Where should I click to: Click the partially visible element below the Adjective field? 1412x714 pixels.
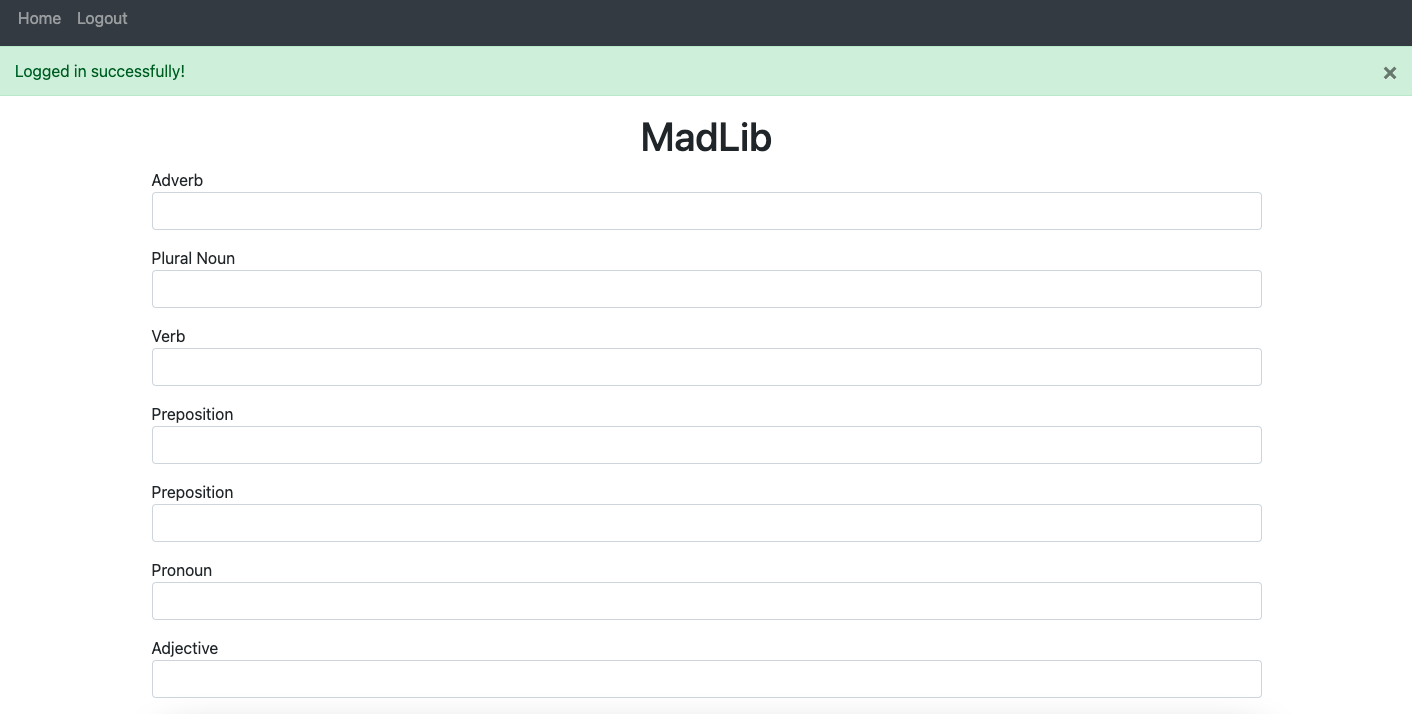click(x=706, y=711)
